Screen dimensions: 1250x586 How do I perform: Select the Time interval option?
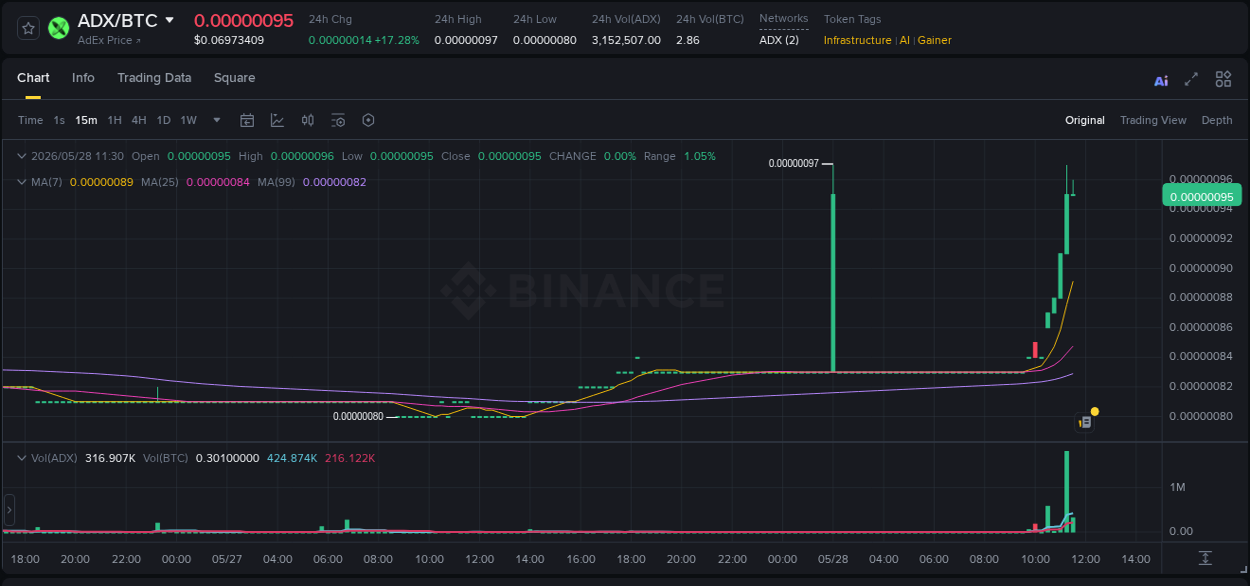tap(31, 120)
